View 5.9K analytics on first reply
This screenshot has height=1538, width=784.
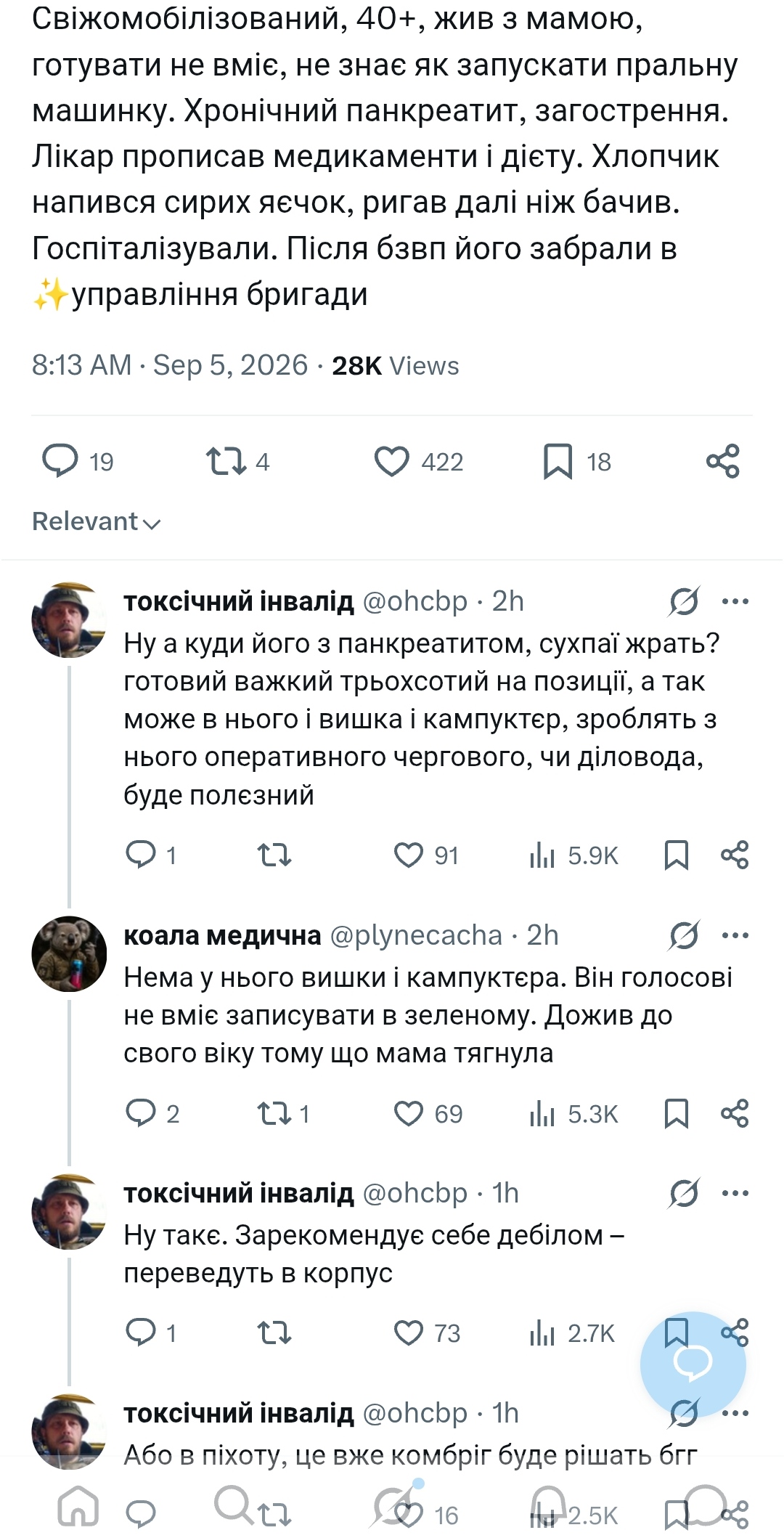pos(573,855)
